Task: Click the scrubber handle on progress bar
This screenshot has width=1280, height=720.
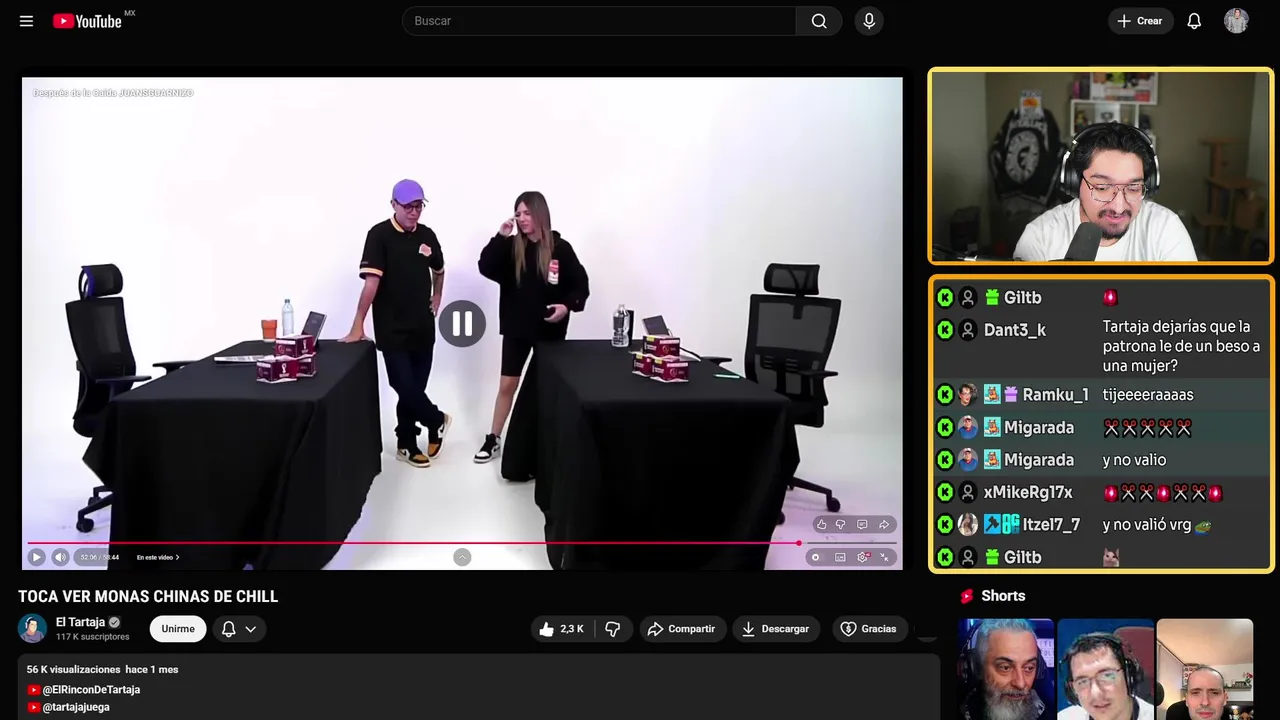Action: pos(798,543)
